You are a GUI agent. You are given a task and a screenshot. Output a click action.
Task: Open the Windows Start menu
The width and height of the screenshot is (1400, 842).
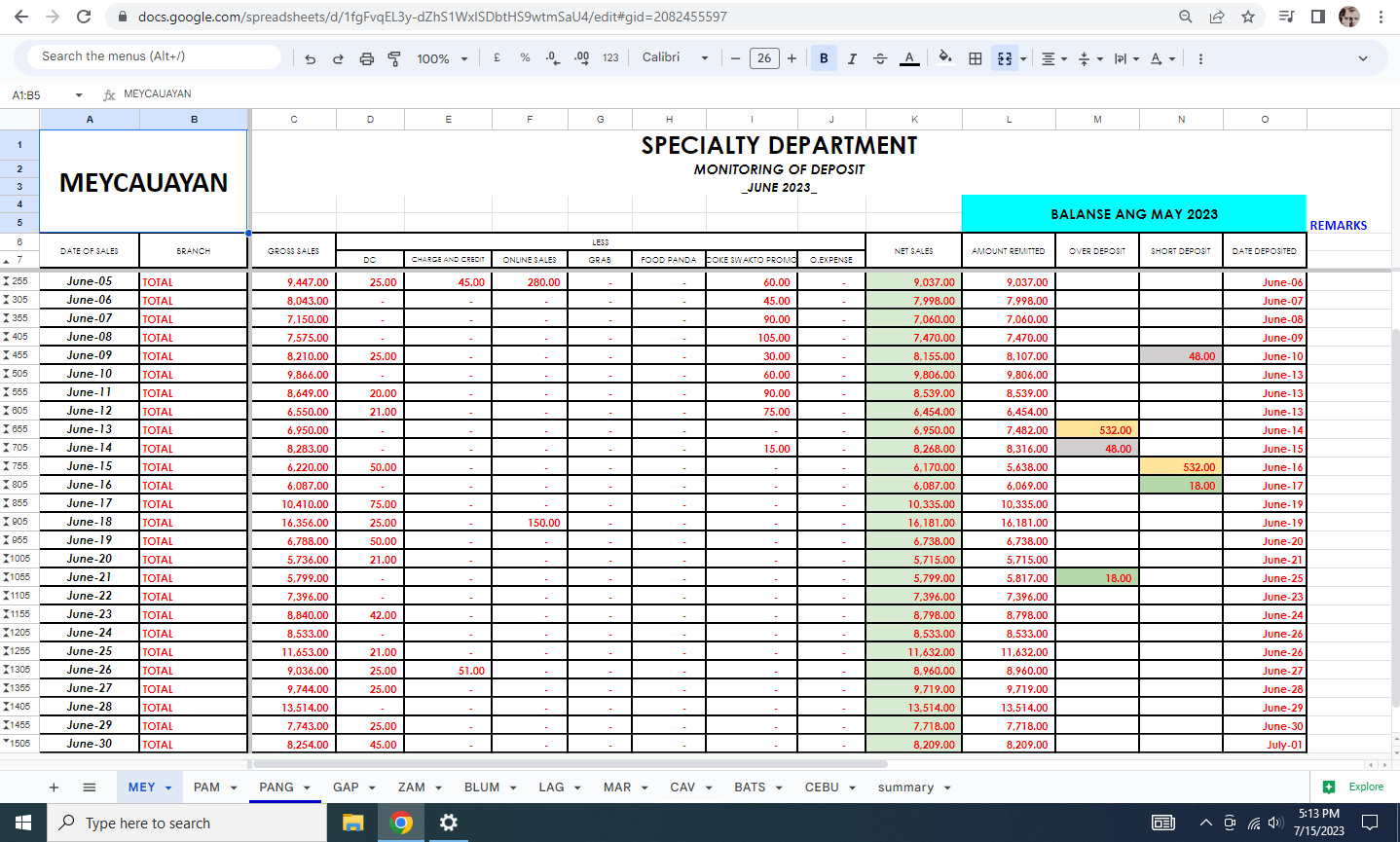(x=23, y=823)
